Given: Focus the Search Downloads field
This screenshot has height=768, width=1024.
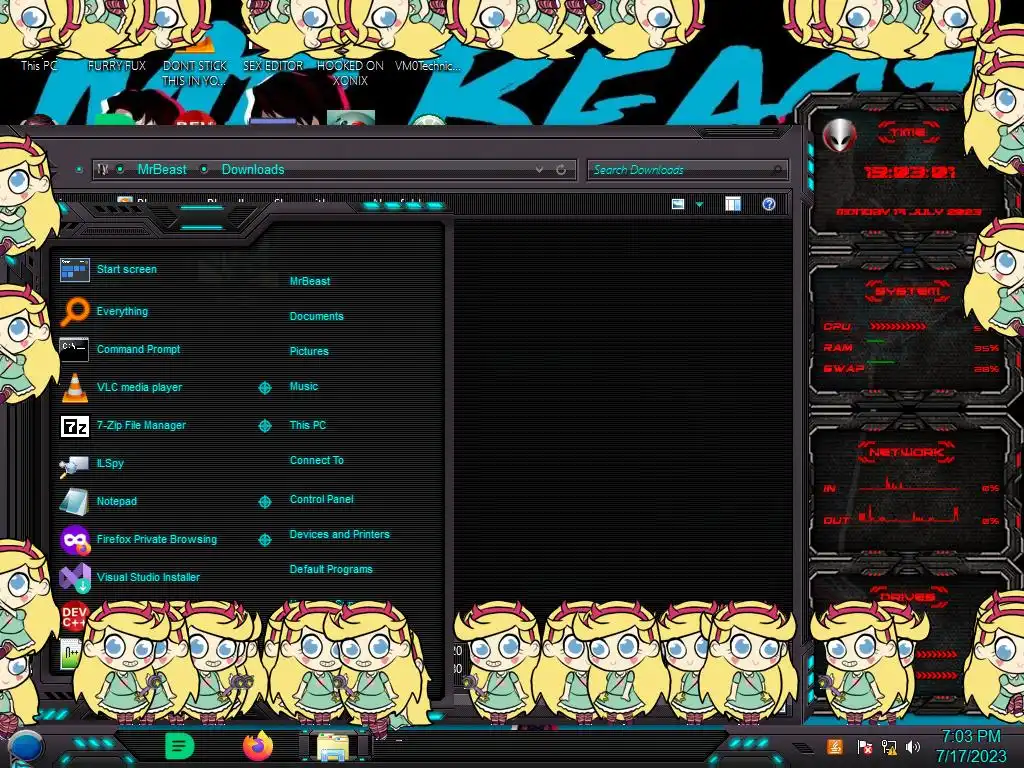Looking at the screenshot, I should tap(686, 170).
